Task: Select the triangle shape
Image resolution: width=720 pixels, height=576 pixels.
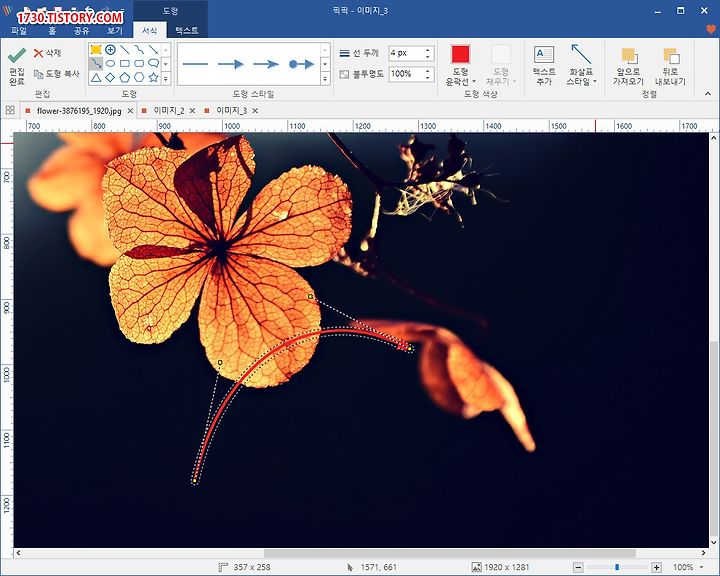Action: coord(96,77)
